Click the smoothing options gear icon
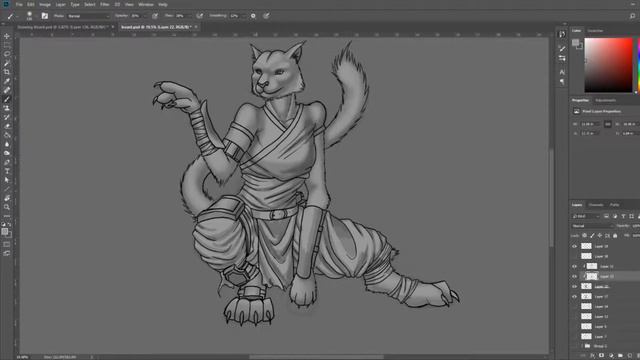The height and width of the screenshot is (360, 640). pyautogui.click(x=253, y=16)
